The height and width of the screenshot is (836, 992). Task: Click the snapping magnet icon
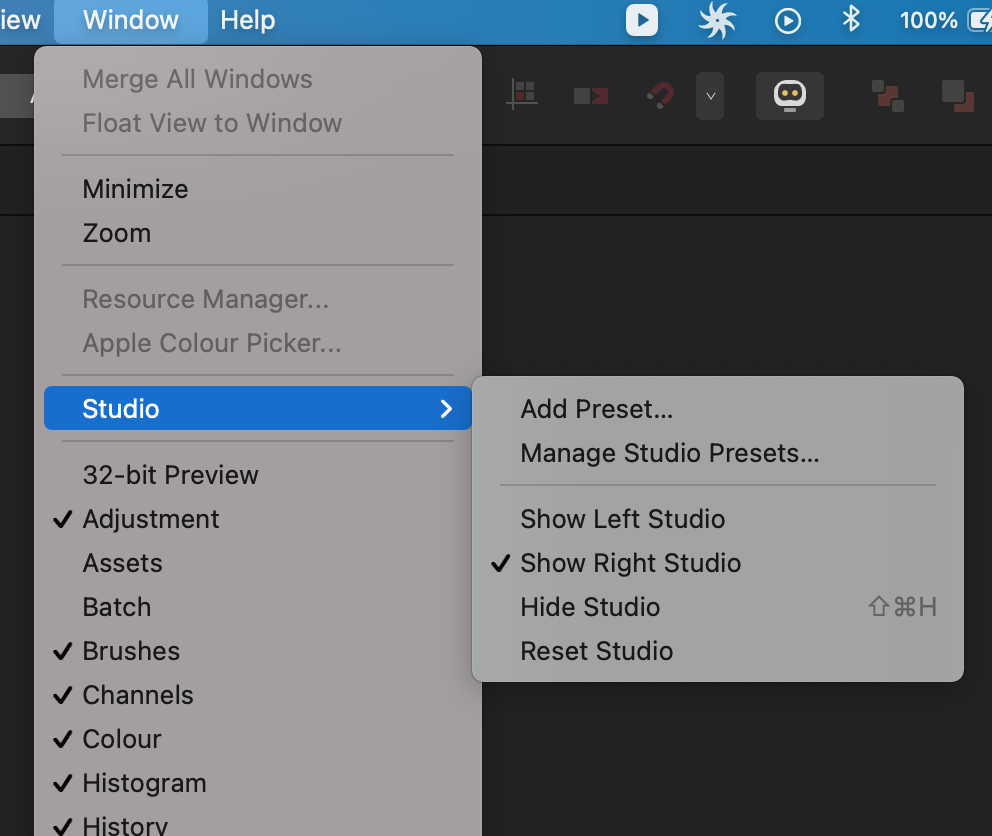click(x=660, y=96)
